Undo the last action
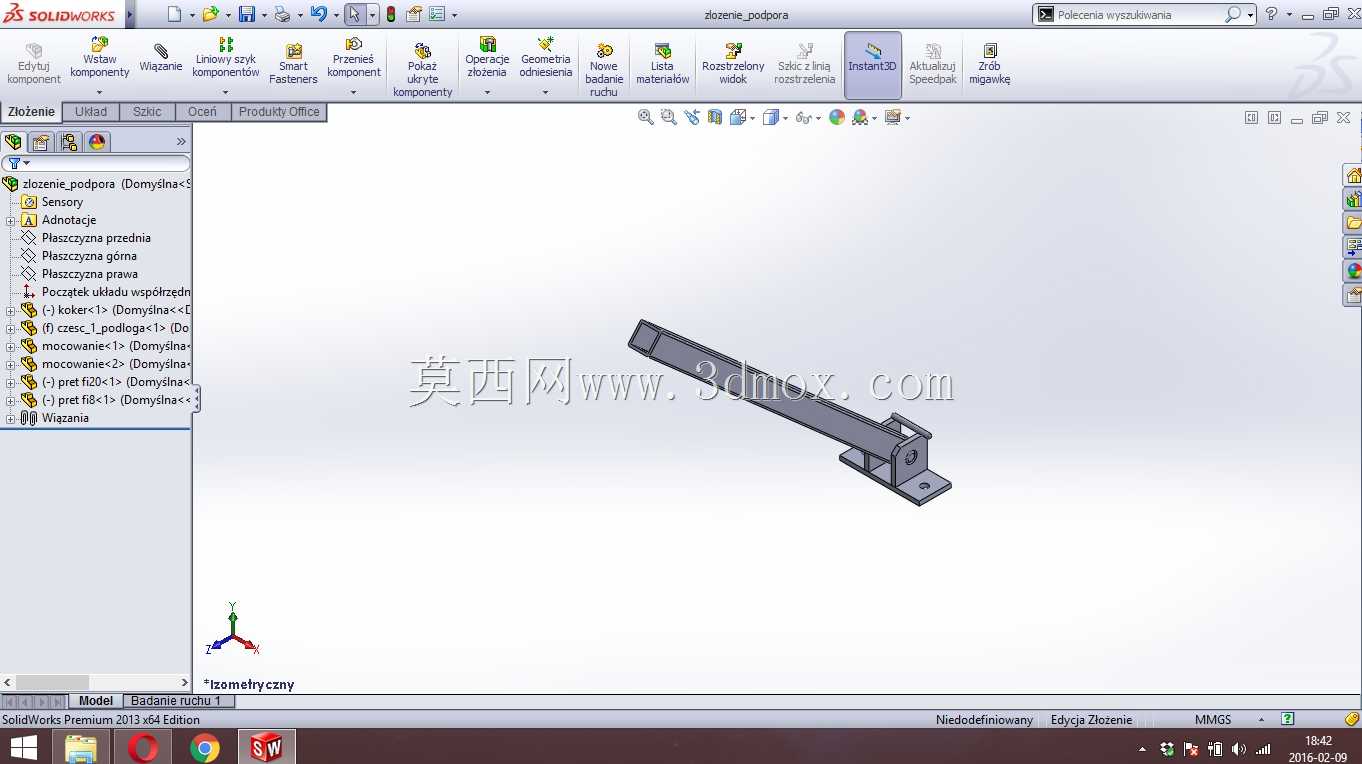Viewport: 1362px width, 764px height. click(318, 14)
